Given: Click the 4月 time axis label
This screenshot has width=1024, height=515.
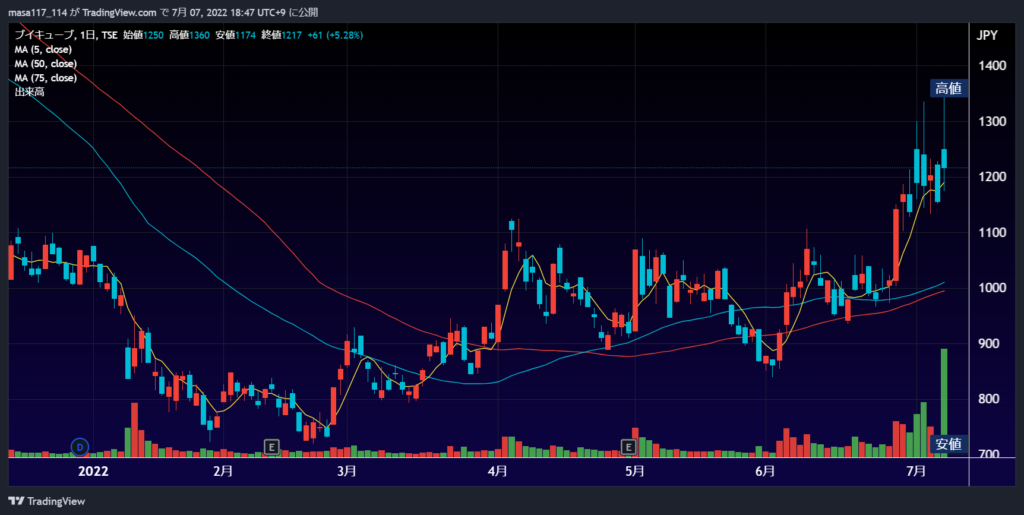Looking at the screenshot, I should 498,471.
